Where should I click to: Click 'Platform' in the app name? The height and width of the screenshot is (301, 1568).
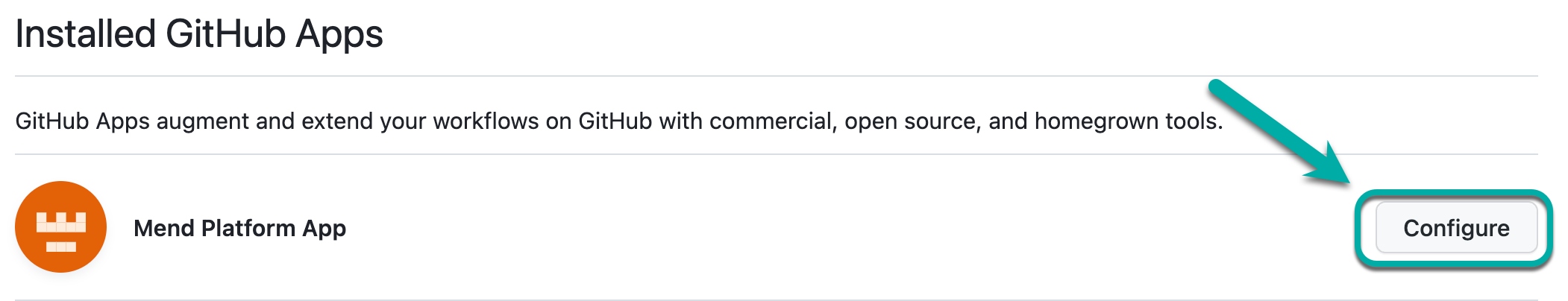click(248, 228)
